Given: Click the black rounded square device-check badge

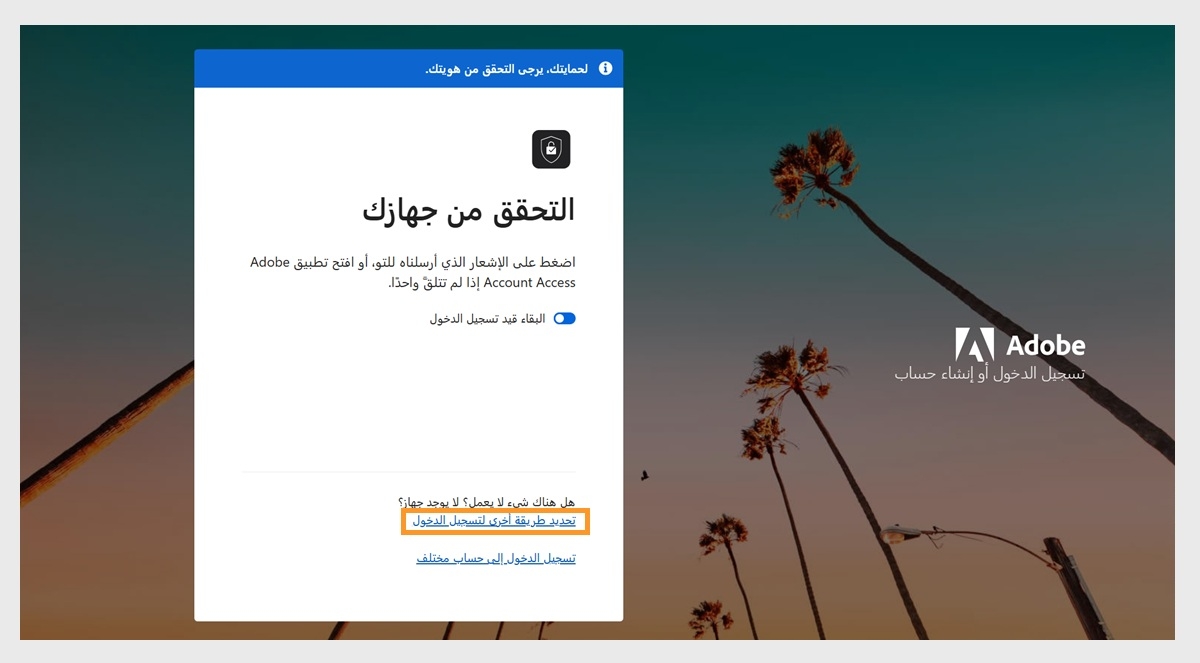Looking at the screenshot, I should pyautogui.click(x=552, y=149).
